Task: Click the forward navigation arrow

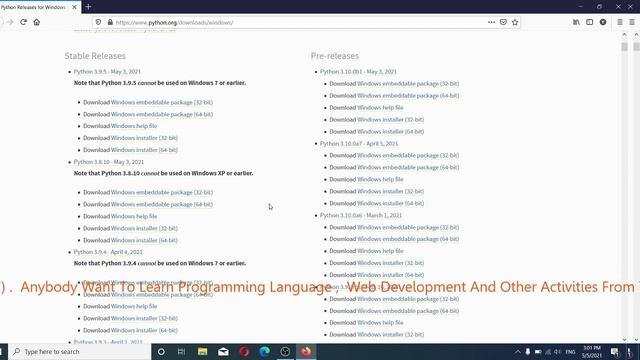Action: click(10, 22)
